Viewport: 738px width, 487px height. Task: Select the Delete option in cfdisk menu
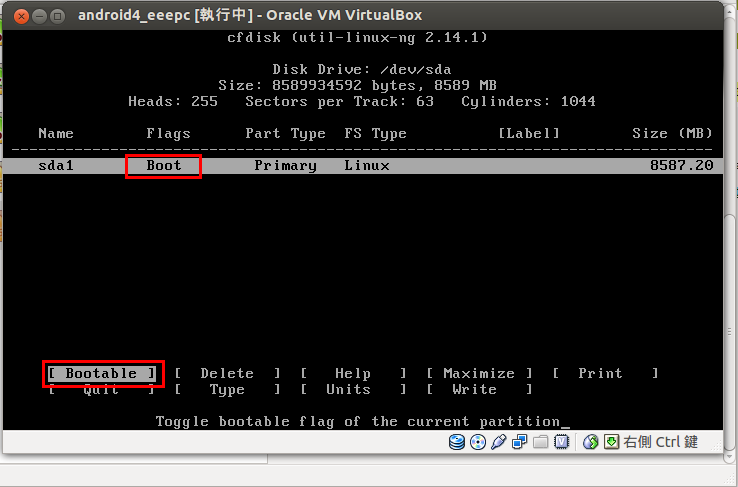point(227,374)
